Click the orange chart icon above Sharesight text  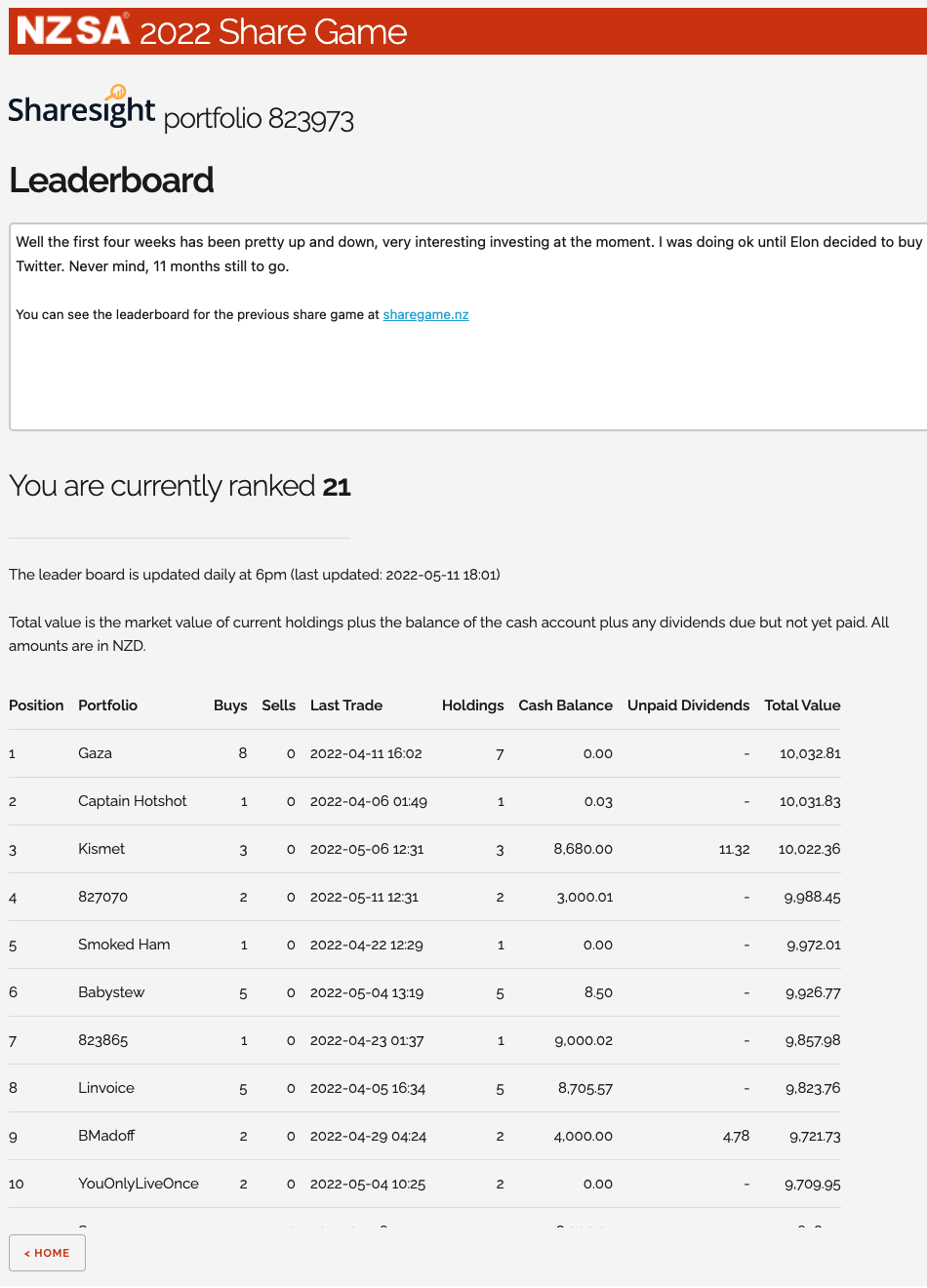115,92
